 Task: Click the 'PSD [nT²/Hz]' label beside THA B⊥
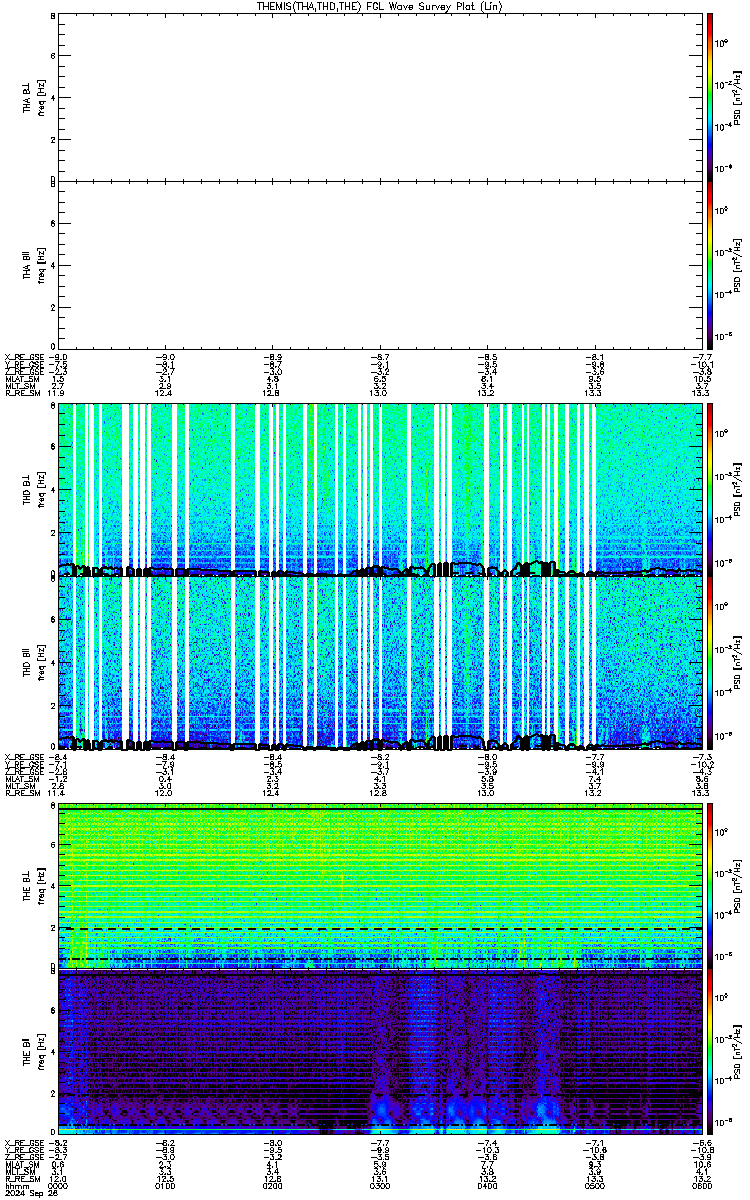tap(737, 97)
